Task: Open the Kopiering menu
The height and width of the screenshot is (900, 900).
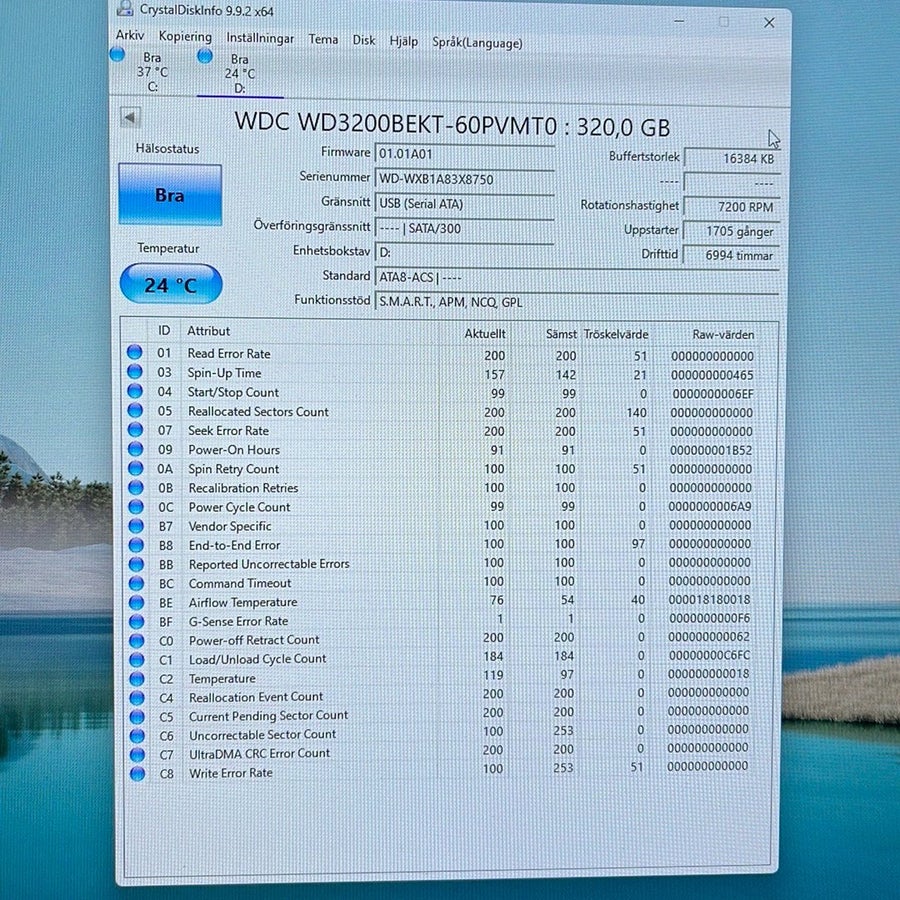Action: pyautogui.click(x=185, y=37)
